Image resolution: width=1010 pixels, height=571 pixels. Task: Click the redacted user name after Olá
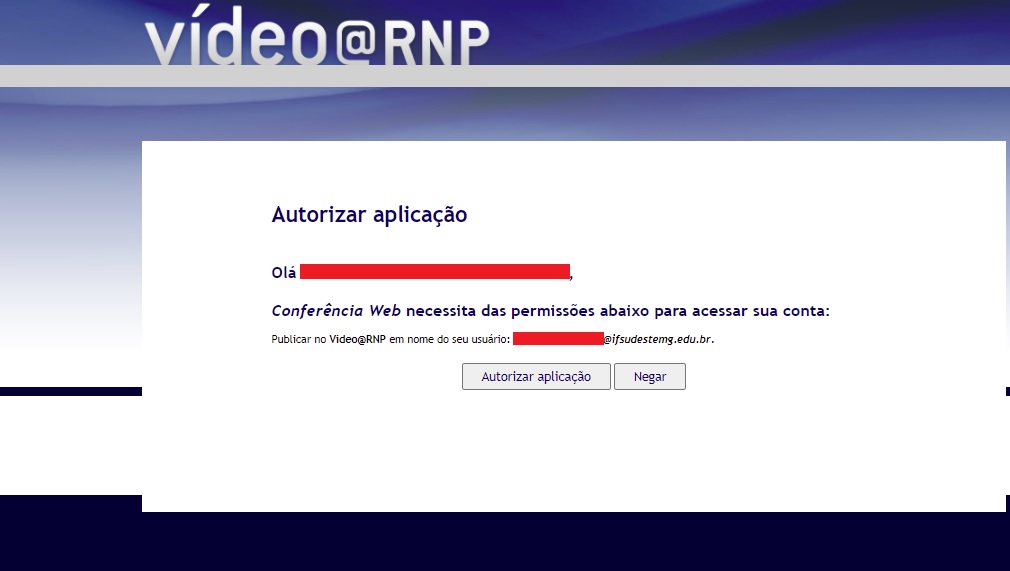434,271
